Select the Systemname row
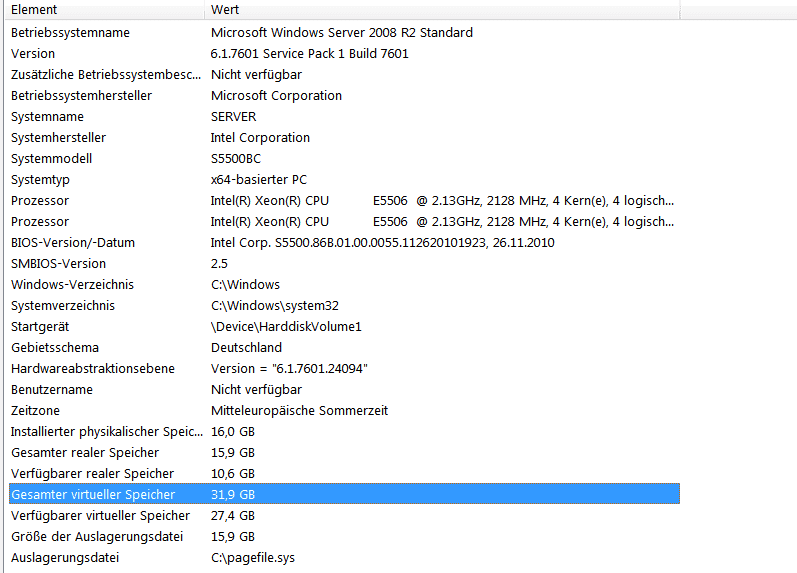Screen dimensions: 797x573 [x=47, y=117]
